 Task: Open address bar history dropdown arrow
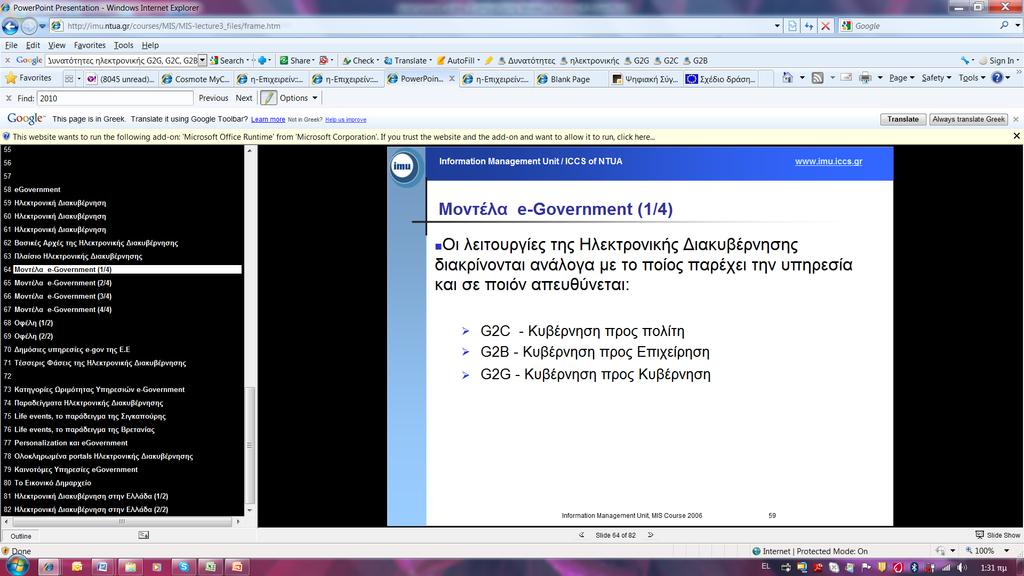pos(777,26)
